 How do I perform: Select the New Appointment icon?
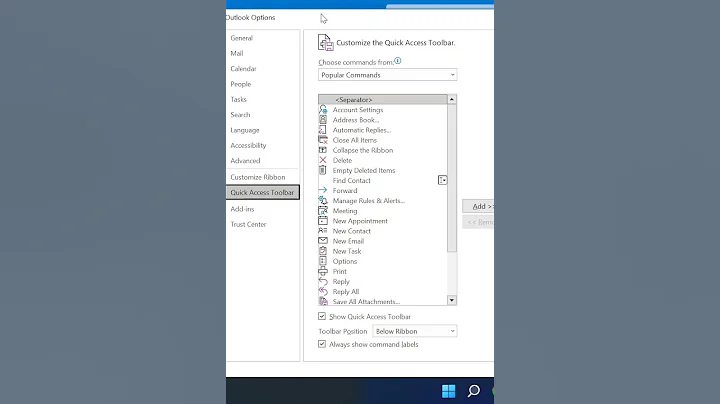[323, 221]
